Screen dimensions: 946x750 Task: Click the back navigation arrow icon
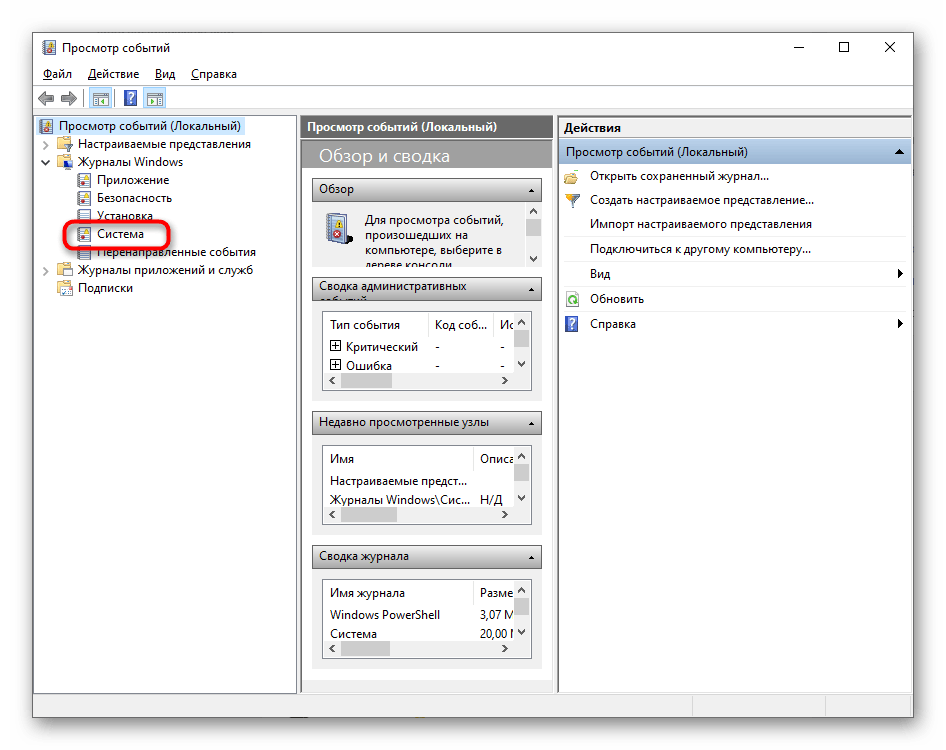click(x=46, y=97)
